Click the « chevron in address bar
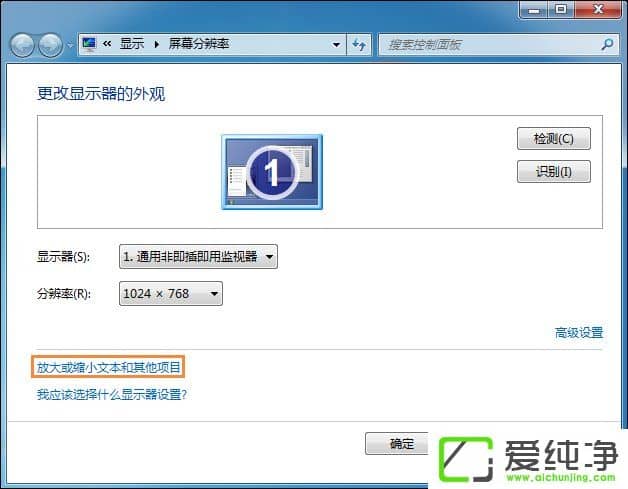Screen dimensions: 628x489 [107, 45]
